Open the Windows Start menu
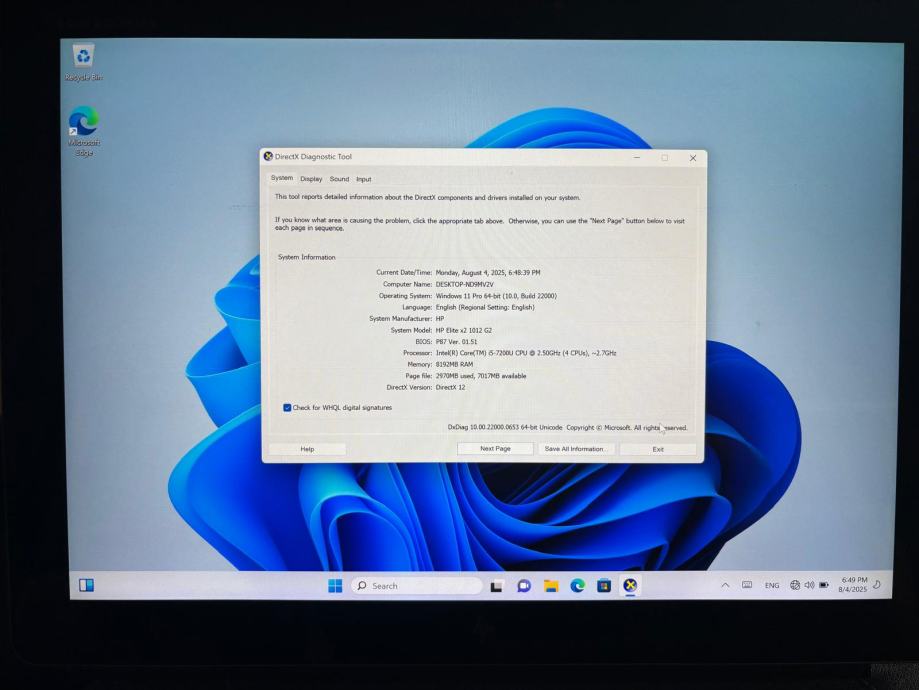Viewport: 919px width, 690px height. [x=335, y=586]
